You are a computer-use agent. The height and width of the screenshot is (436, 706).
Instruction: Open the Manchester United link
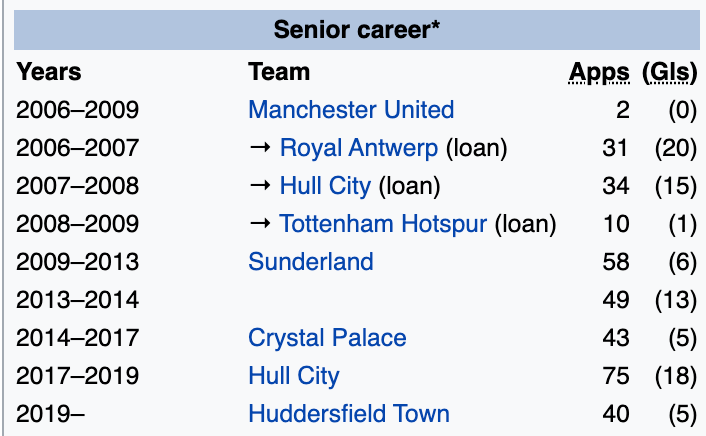(351, 110)
